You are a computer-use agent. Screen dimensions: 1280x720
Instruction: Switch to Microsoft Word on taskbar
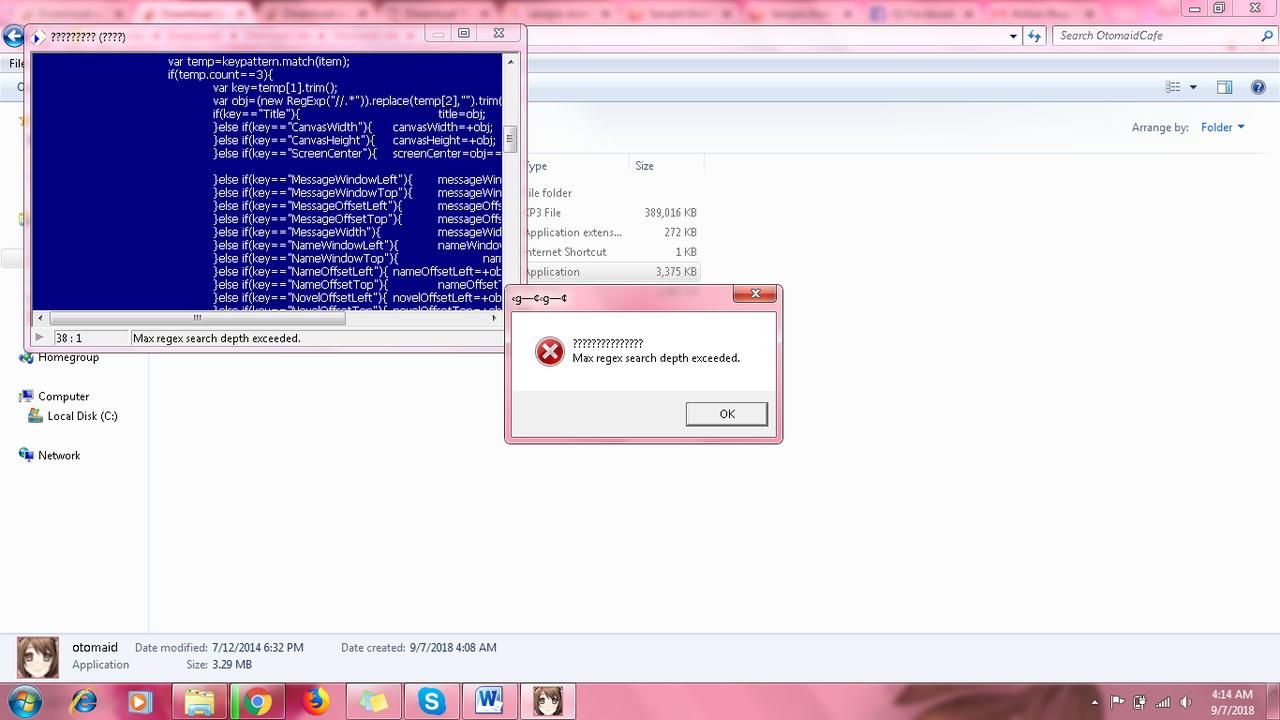489,702
